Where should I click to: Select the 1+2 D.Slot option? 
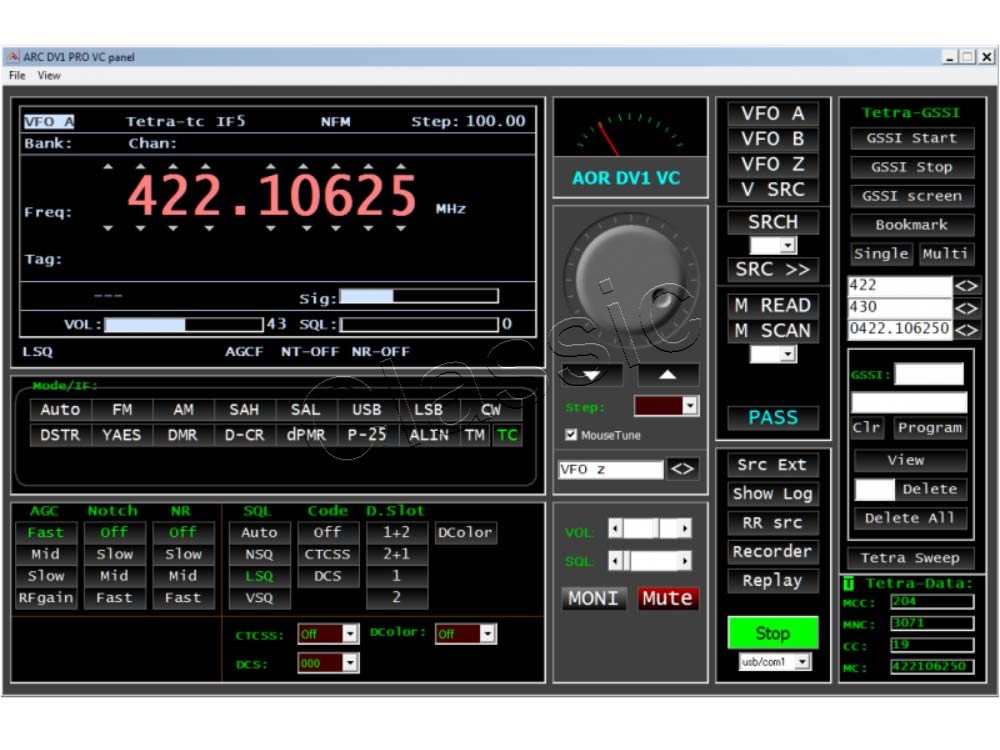[397, 533]
